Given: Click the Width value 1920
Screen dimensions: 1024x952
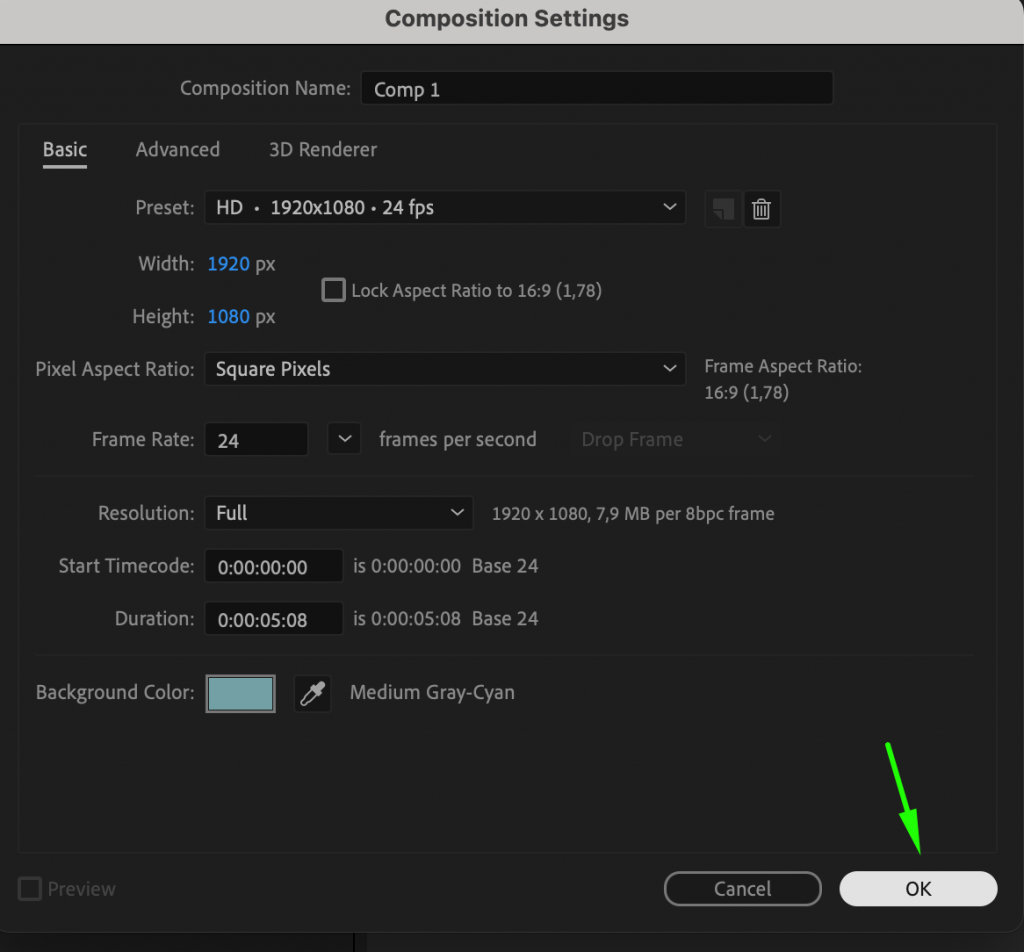Looking at the screenshot, I should (x=228, y=264).
